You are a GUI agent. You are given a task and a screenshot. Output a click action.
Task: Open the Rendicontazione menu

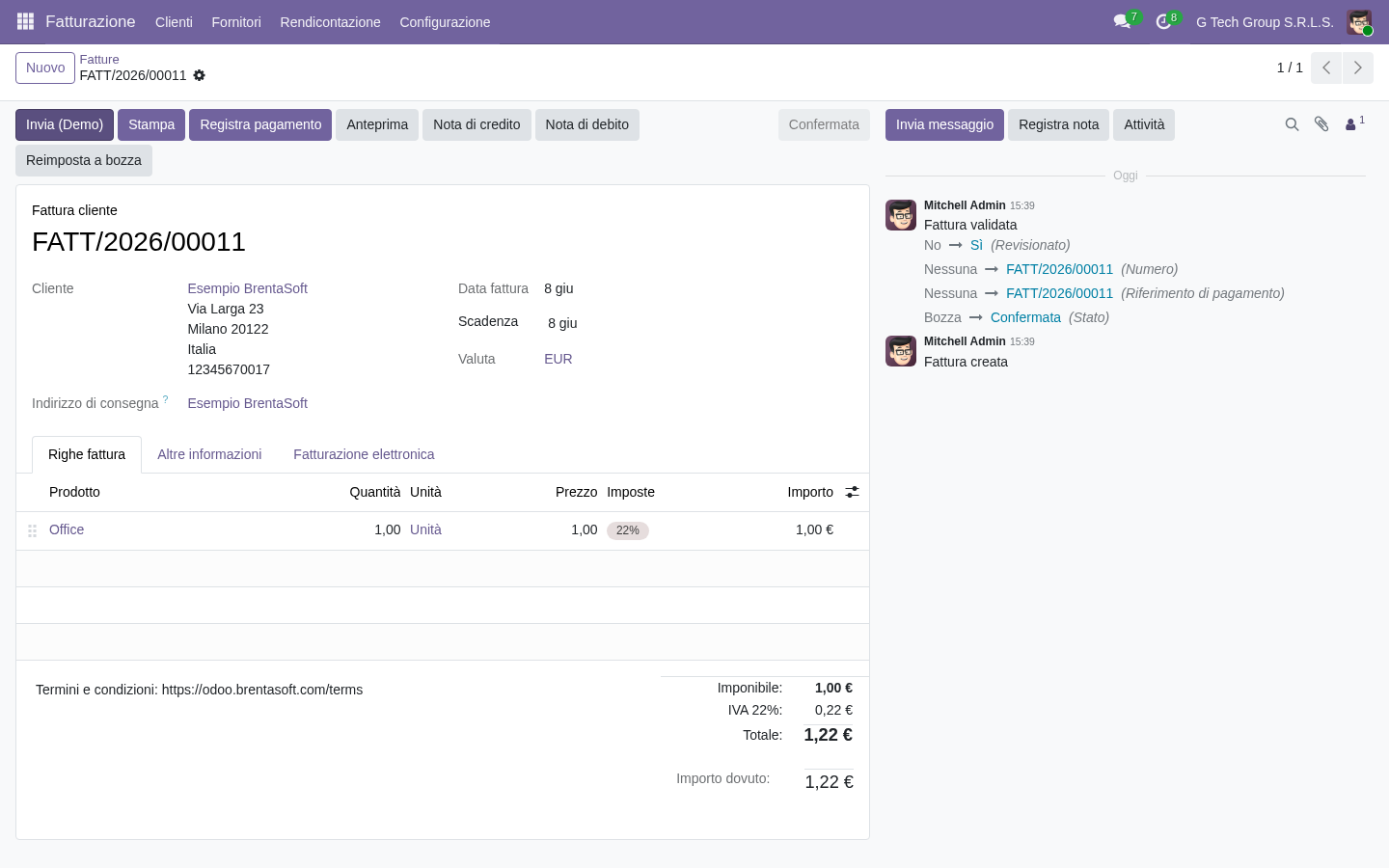(330, 21)
